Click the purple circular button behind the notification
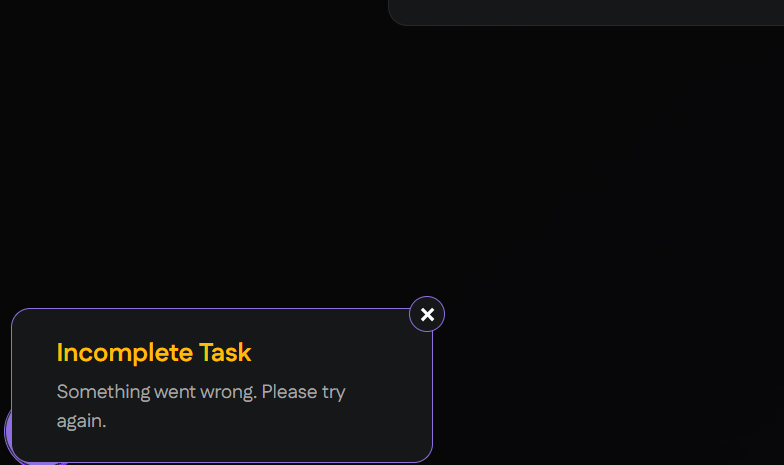 tap(8, 430)
